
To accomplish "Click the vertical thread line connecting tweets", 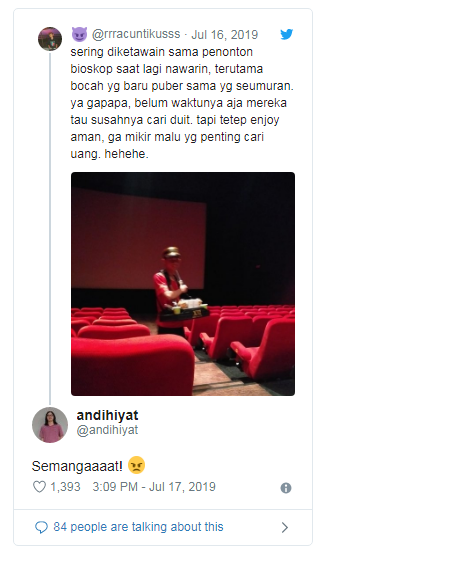I will 50,229.
